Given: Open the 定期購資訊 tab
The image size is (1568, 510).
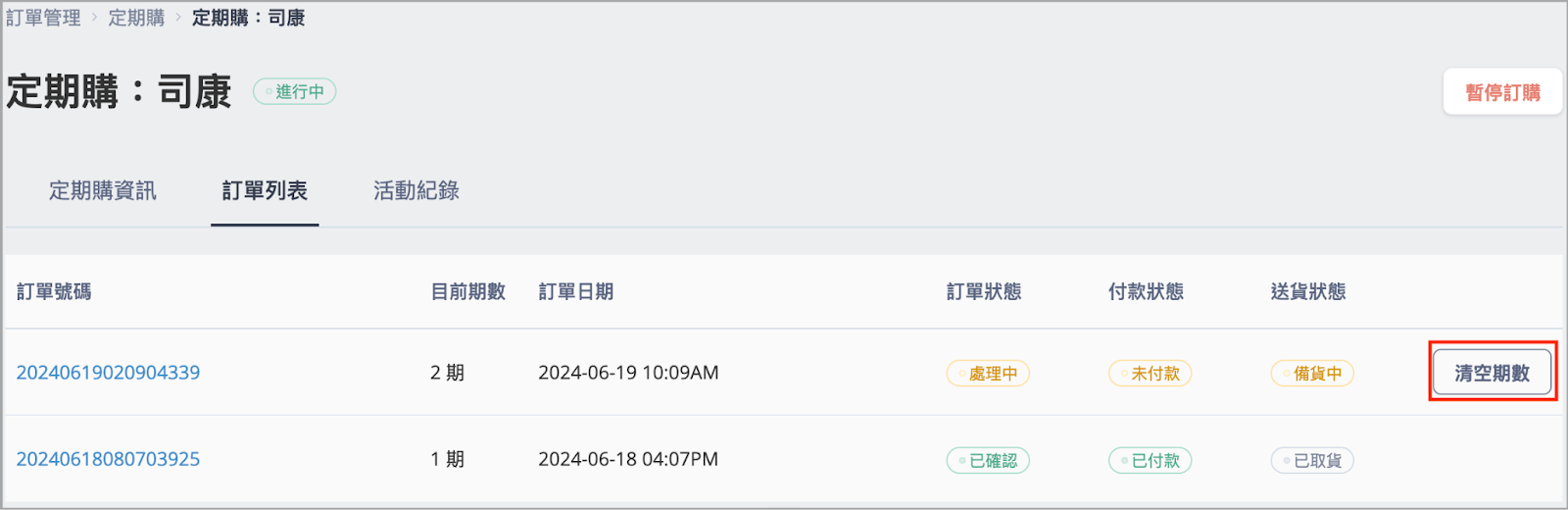Looking at the screenshot, I should click(x=103, y=190).
